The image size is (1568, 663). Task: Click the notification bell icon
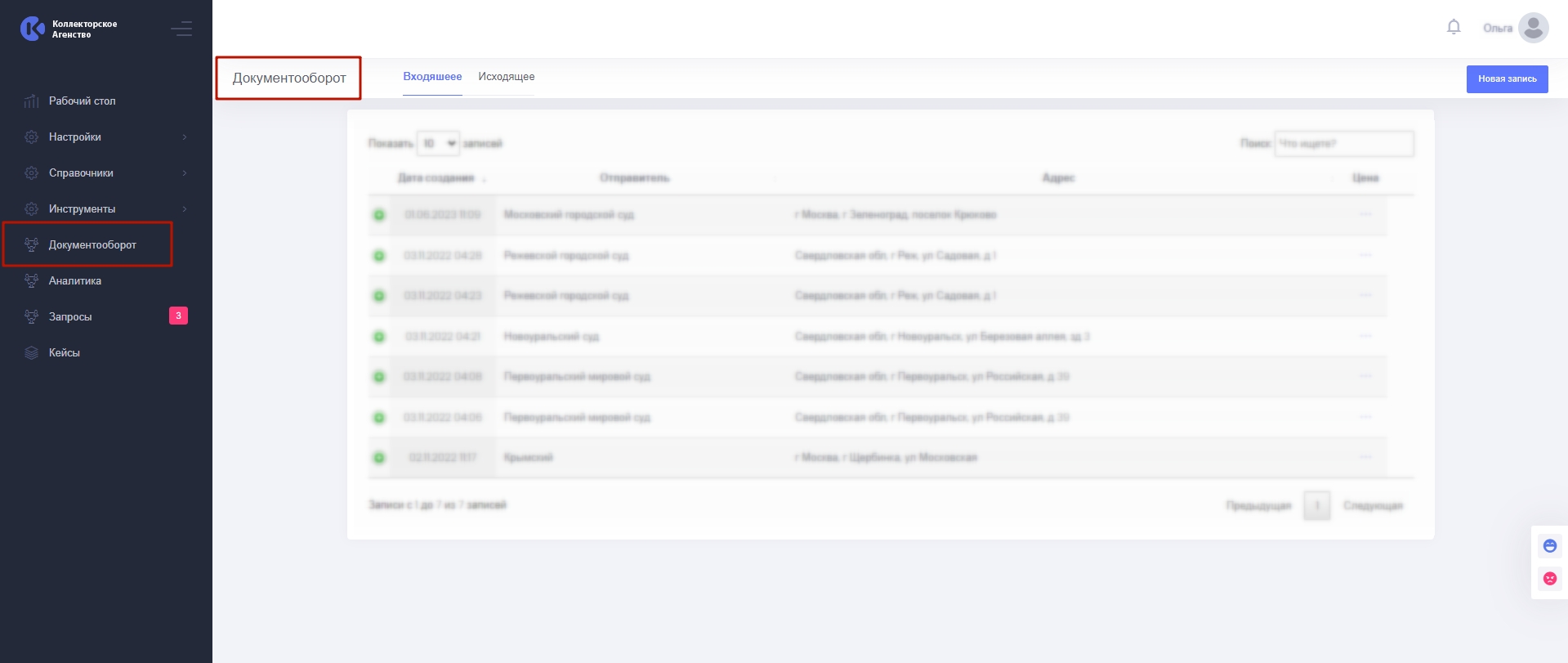point(1454,27)
